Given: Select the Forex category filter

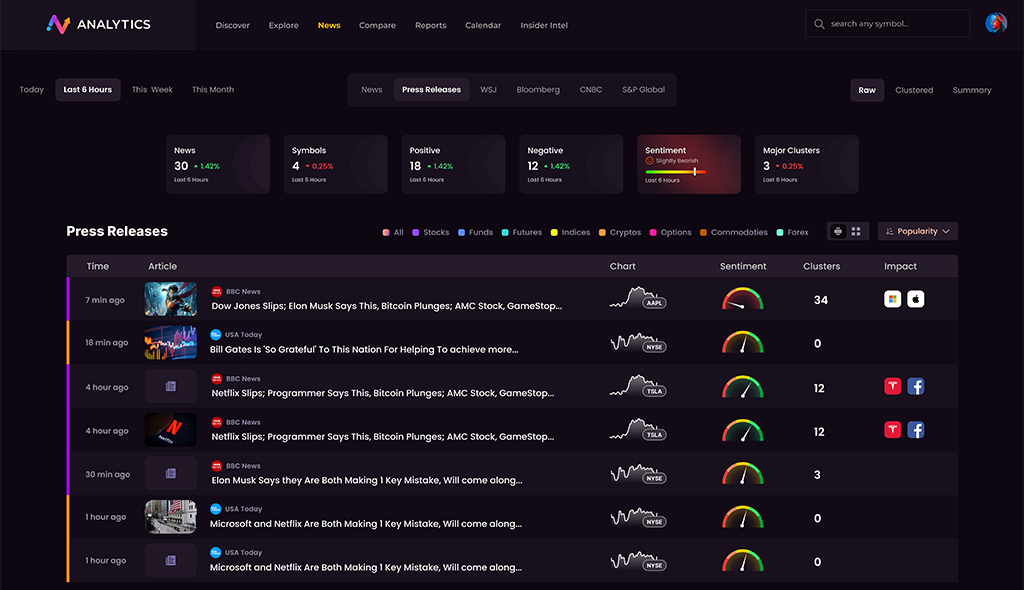Looking at the screenshot, I should [792, 232].
